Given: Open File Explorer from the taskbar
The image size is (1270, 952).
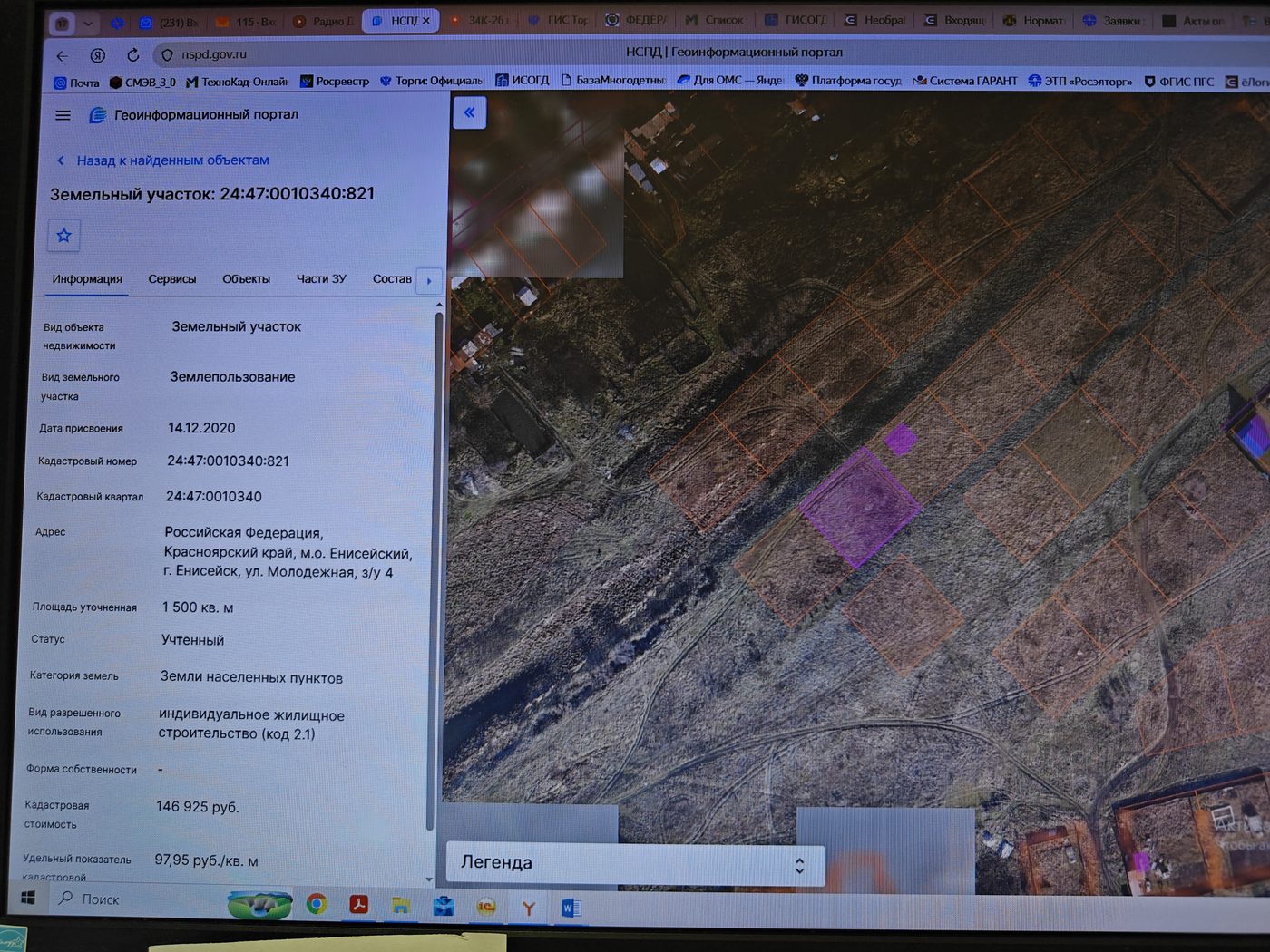Looking at the screenshot, I should pyautogui.click(x=401, y=905).
